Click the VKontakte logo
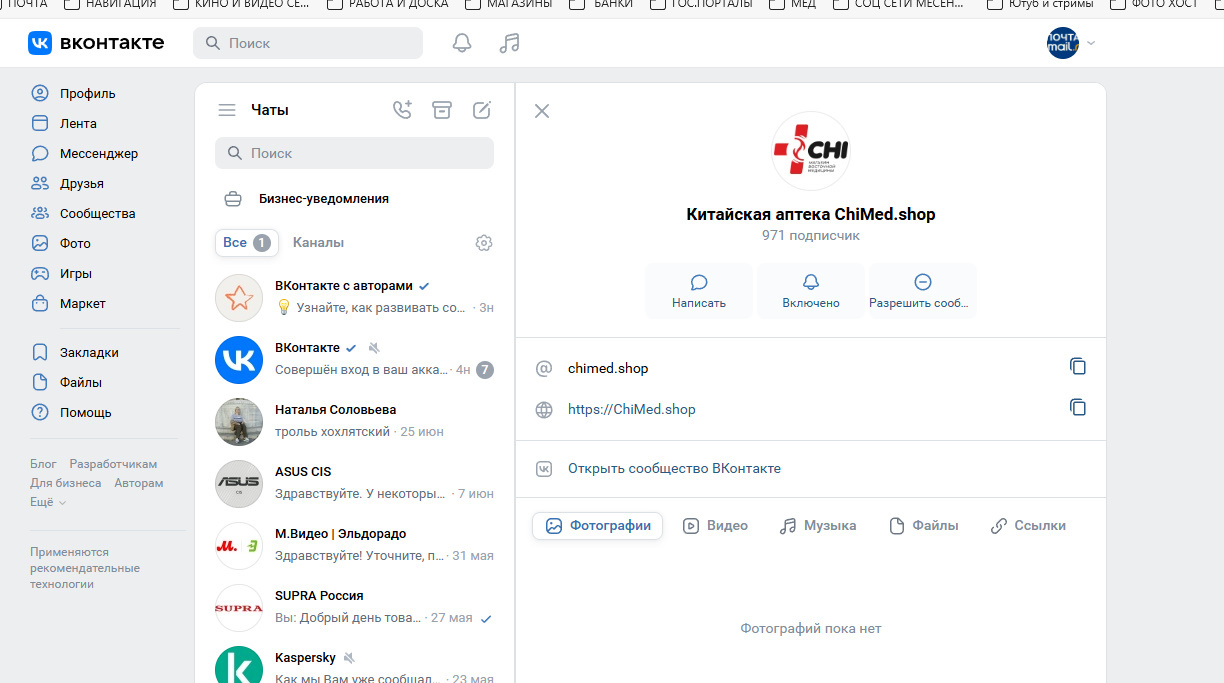 point(96,43)
